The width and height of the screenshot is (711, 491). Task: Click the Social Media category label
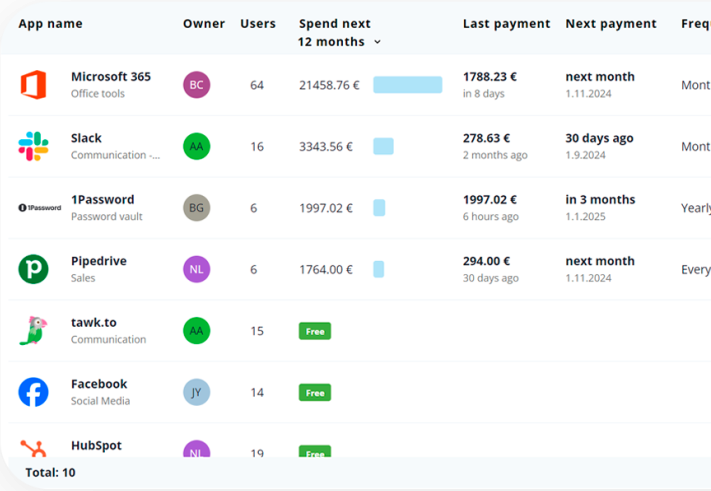point(100,401)
